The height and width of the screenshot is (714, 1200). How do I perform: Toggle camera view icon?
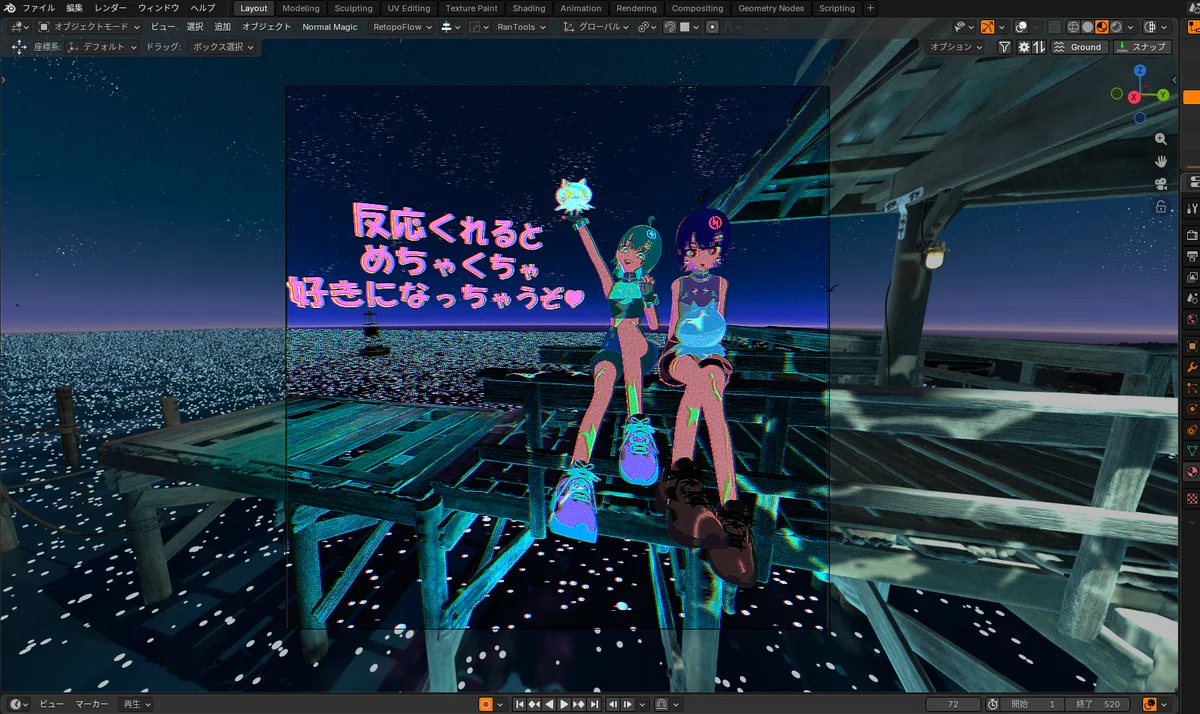1160,183
